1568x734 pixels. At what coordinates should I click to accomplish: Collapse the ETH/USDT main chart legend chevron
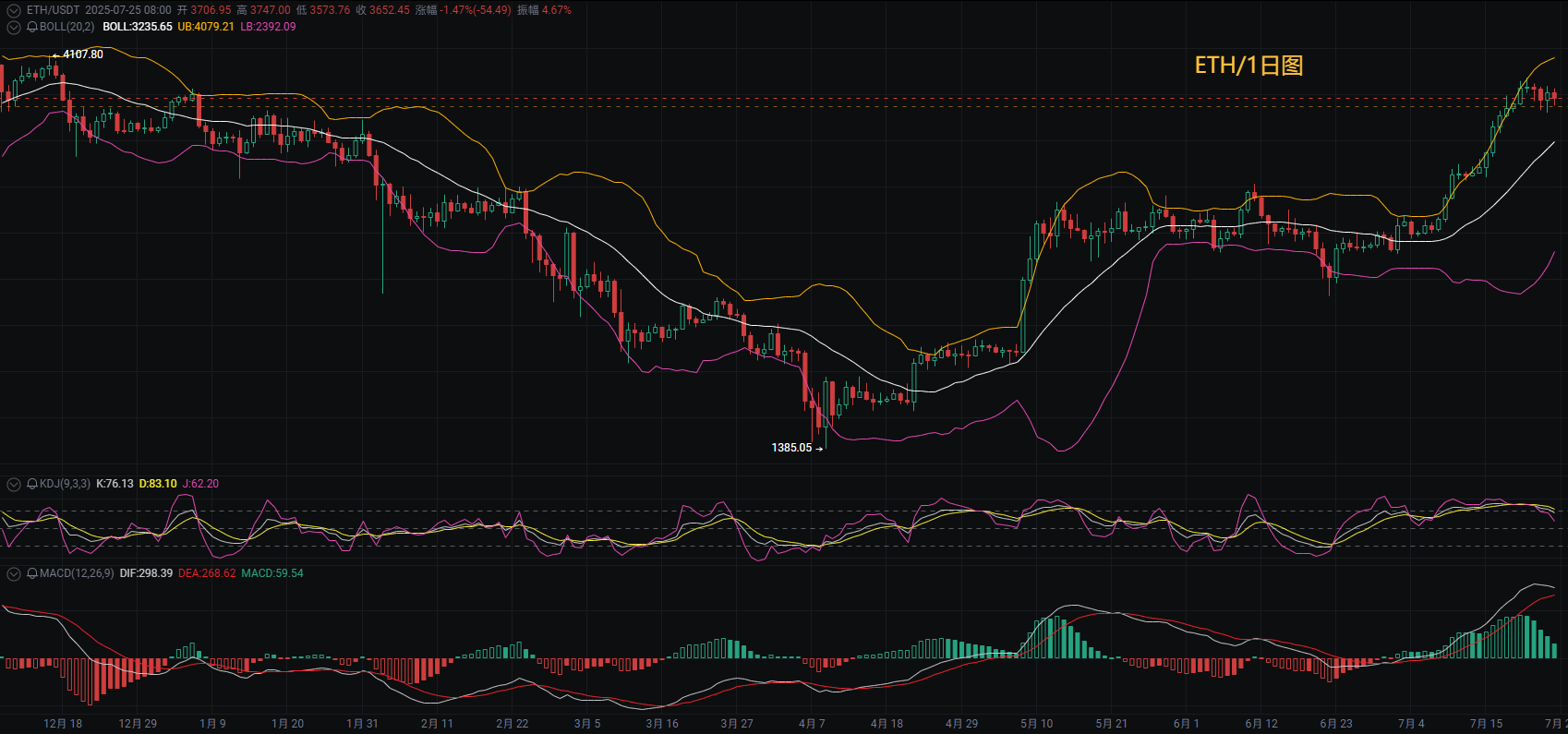pos(14,10)
